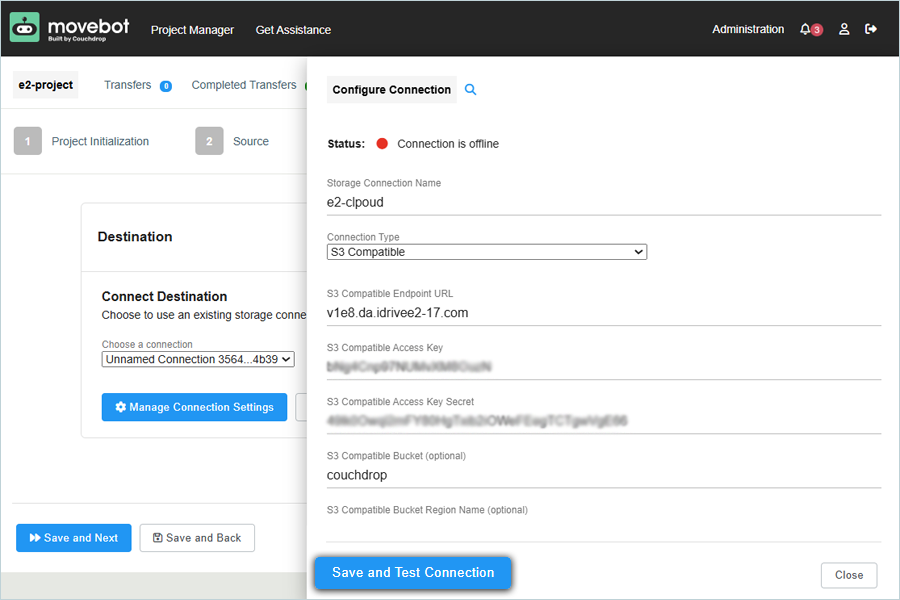The width and height of the screenshot is (900, 600).
Task: Switch to the Completed Transfers tab
Action: point(244,86)
